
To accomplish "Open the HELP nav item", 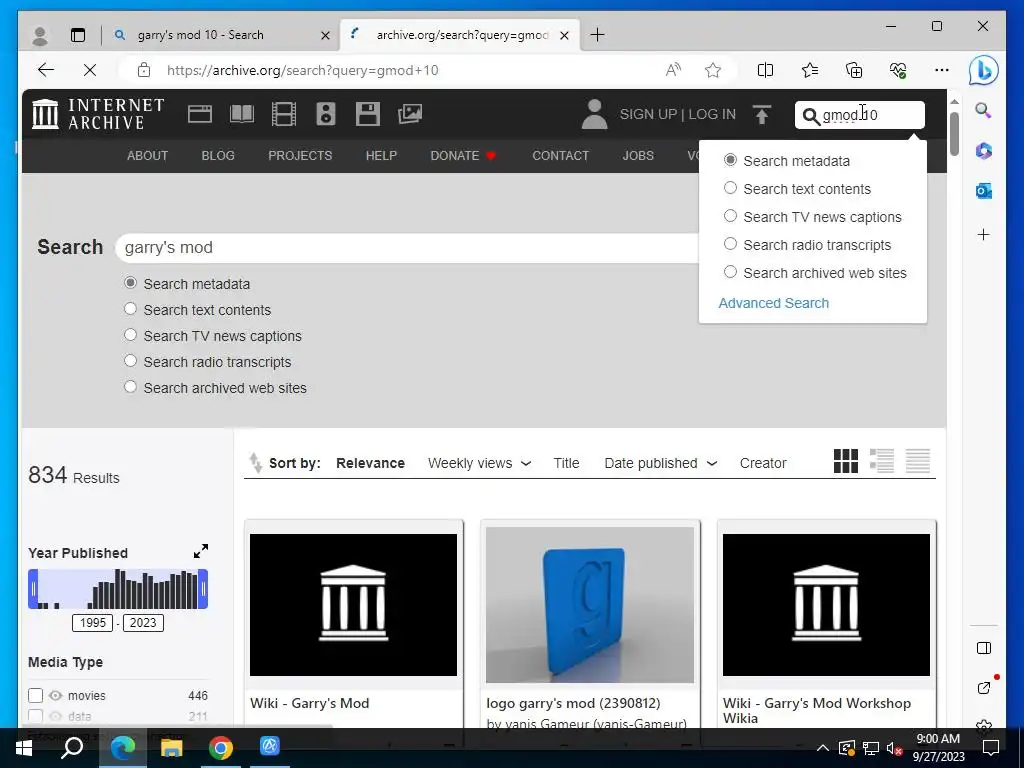I will click(381, 155).
